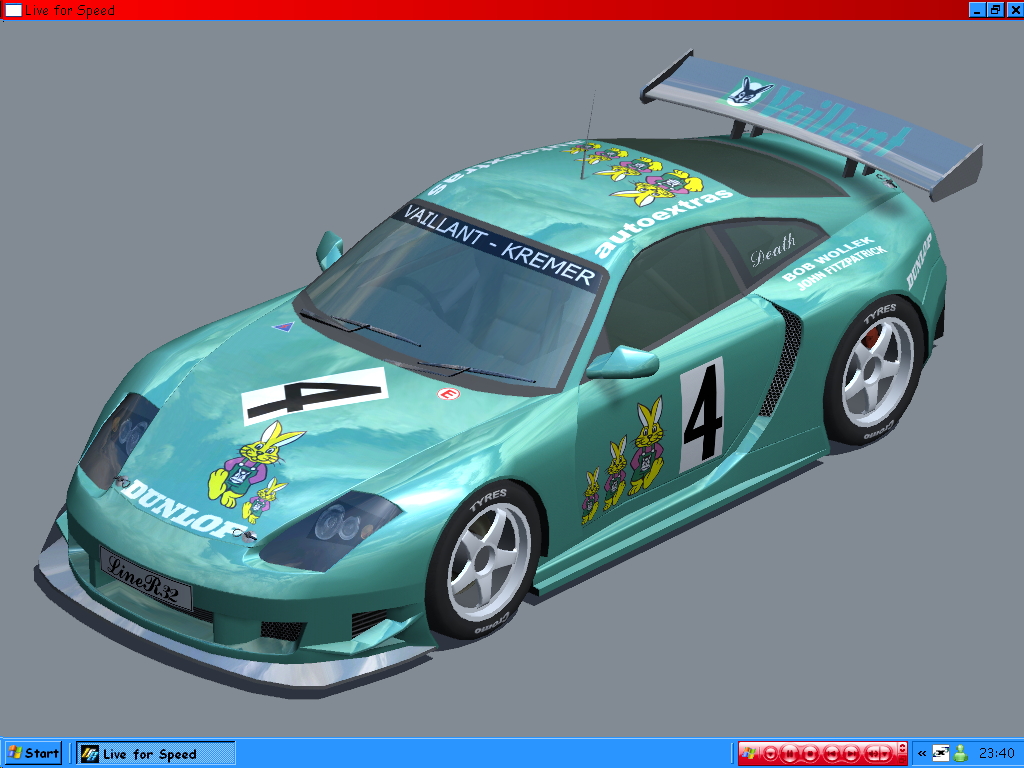Expand hidden system tray icons

[x=921, y=754]
